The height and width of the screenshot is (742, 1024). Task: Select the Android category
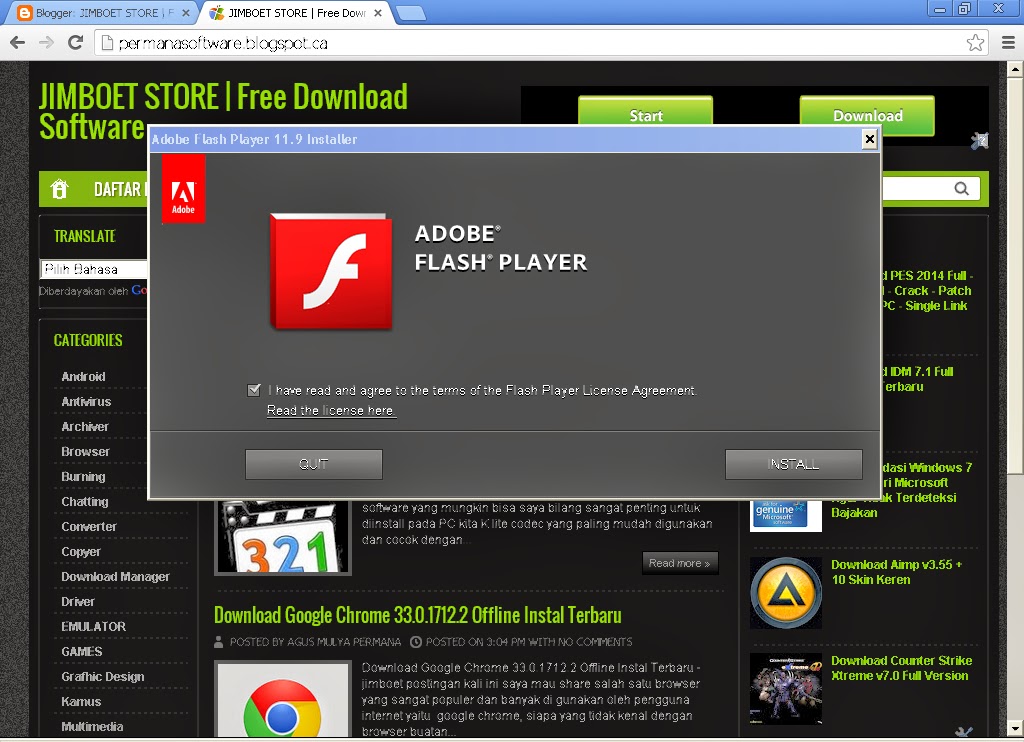click(83, 376)
